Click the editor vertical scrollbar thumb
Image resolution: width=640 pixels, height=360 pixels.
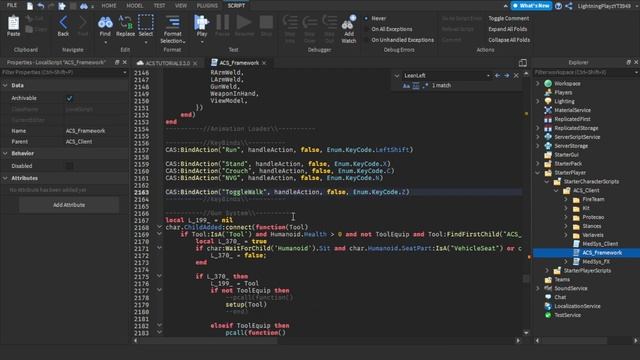[526, 278]
